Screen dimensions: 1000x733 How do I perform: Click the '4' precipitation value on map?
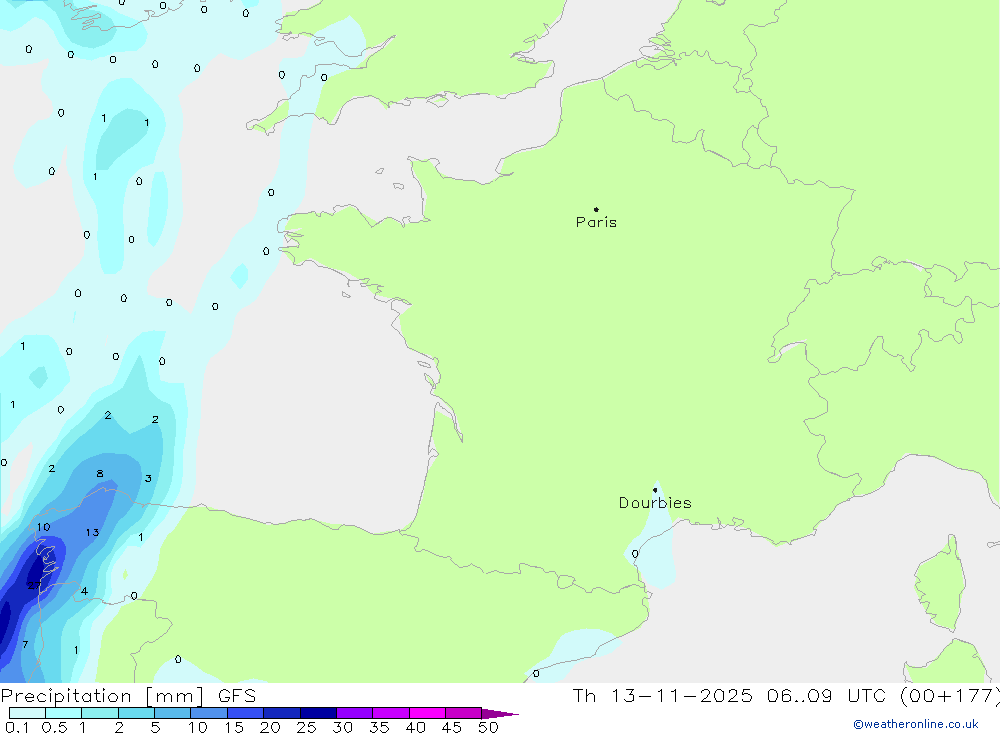coord(84,591)
